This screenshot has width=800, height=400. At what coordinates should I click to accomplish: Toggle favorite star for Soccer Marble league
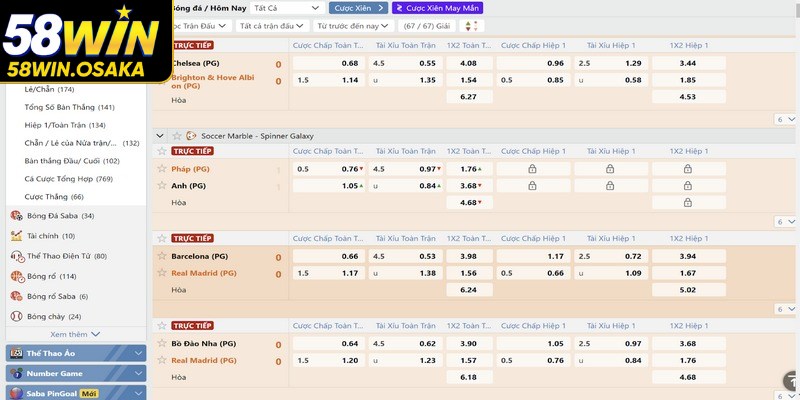click(176, 135)
